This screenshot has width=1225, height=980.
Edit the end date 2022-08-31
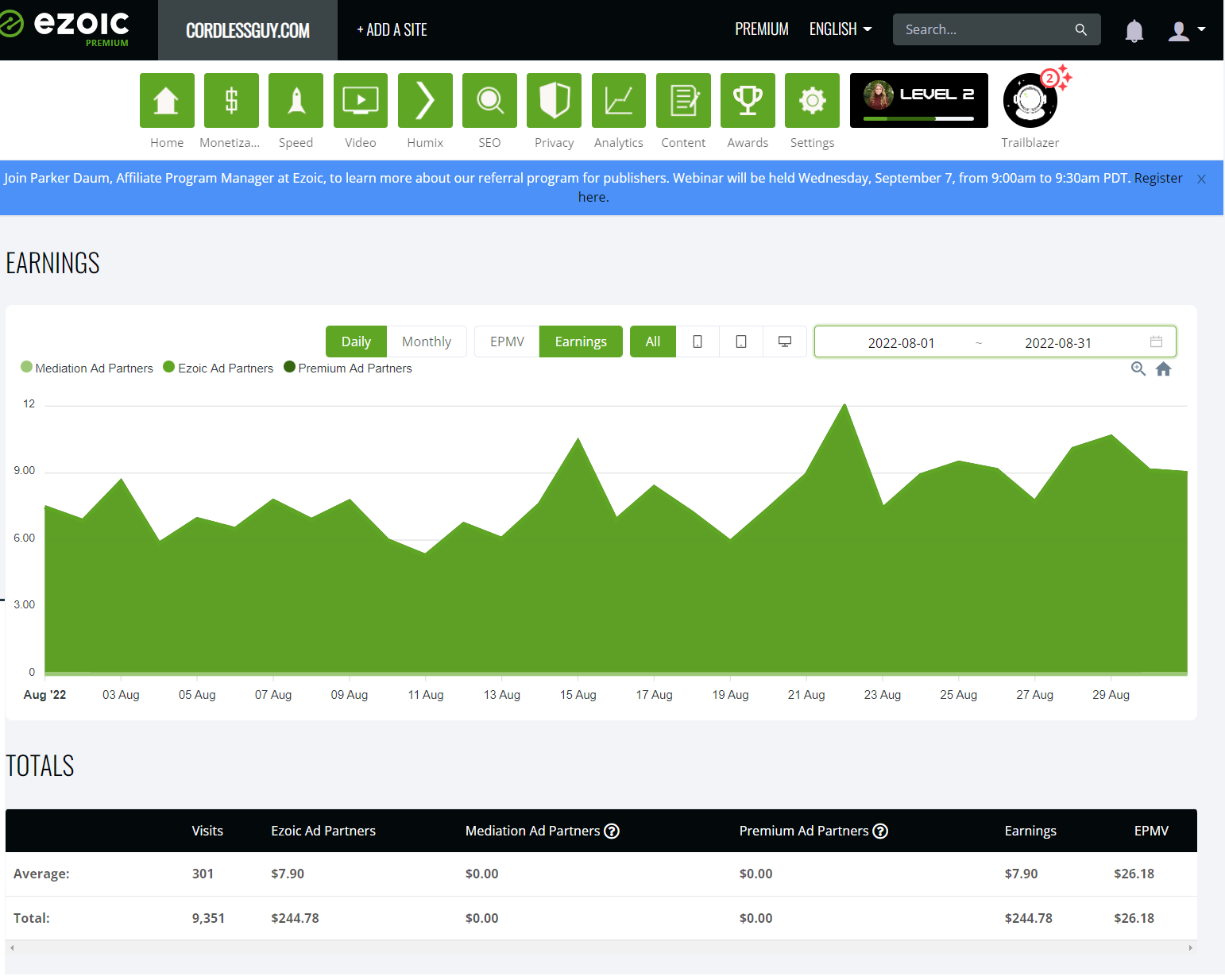(x=1058, y=342)
